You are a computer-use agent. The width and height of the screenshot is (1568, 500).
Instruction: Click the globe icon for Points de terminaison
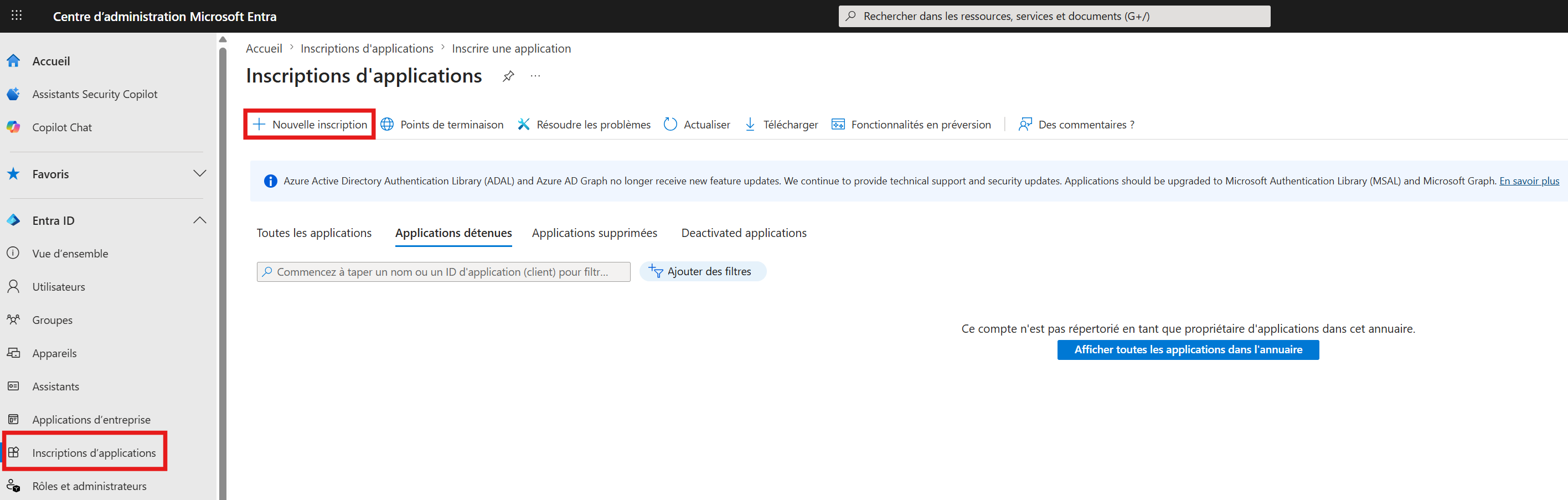(387, 124)
